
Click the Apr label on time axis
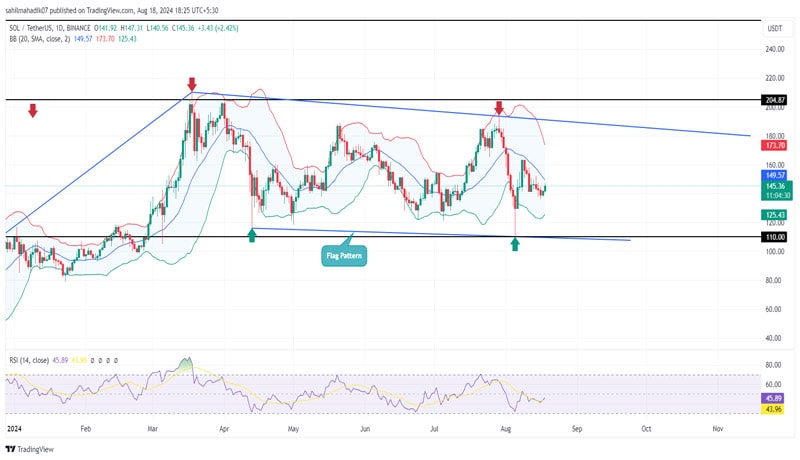pyautogui.click(x=224, y=429)
